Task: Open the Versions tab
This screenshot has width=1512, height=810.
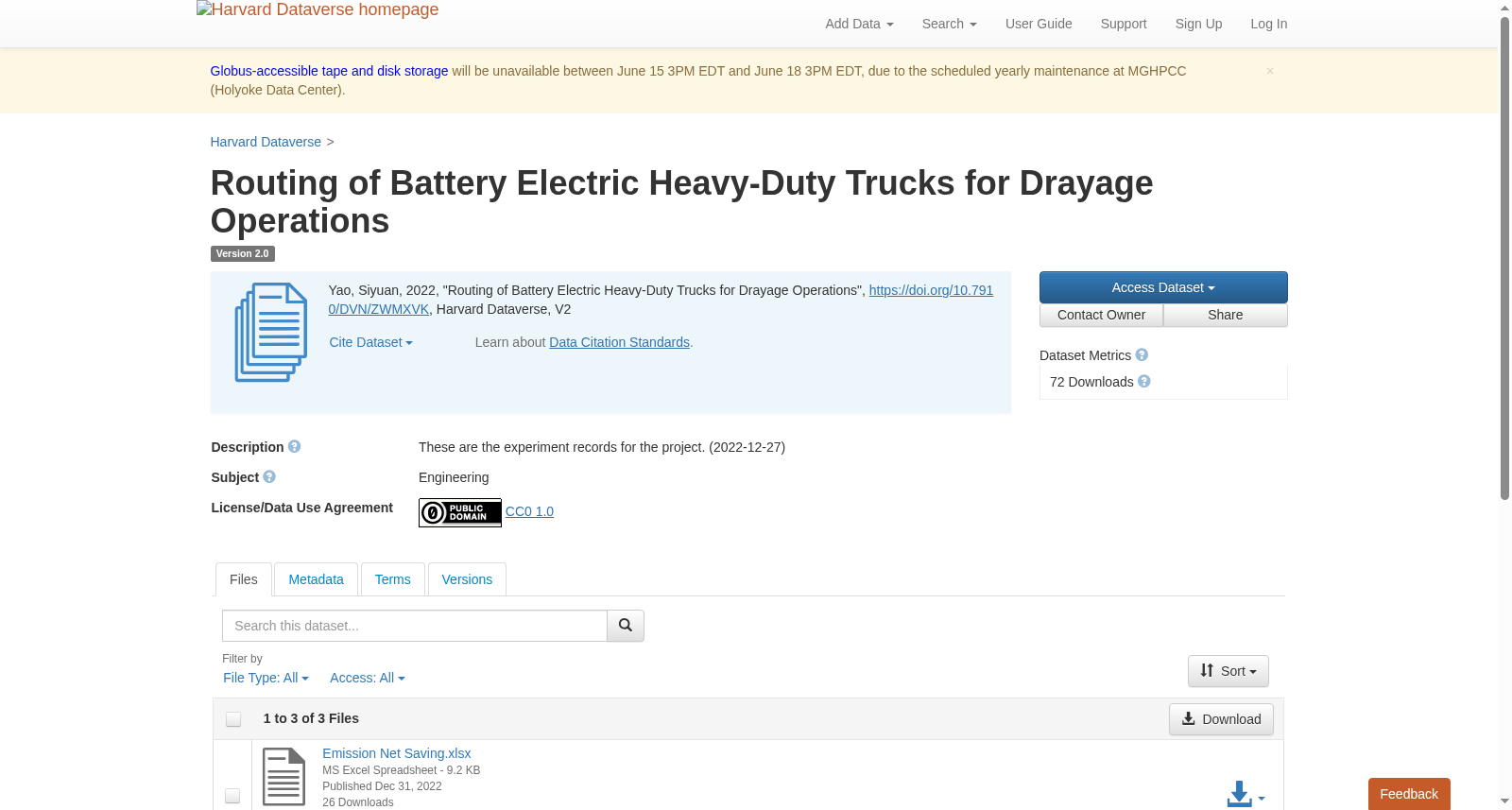Action: coord(467,579)
